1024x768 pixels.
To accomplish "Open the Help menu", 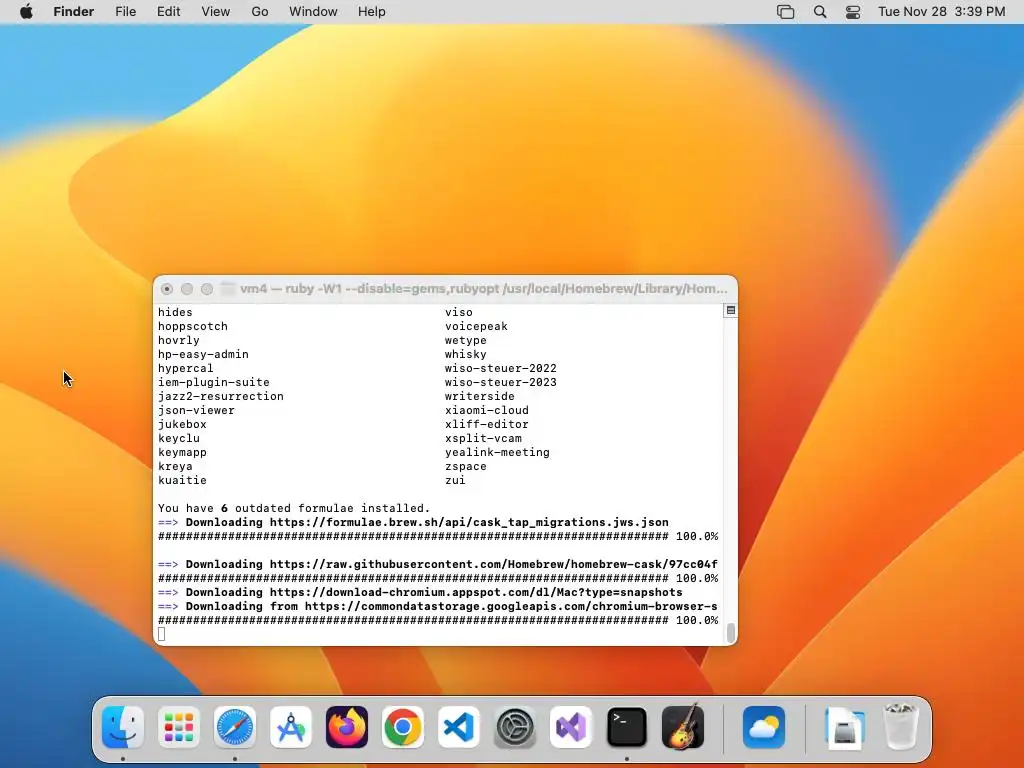I will click(x=372, y=12).
